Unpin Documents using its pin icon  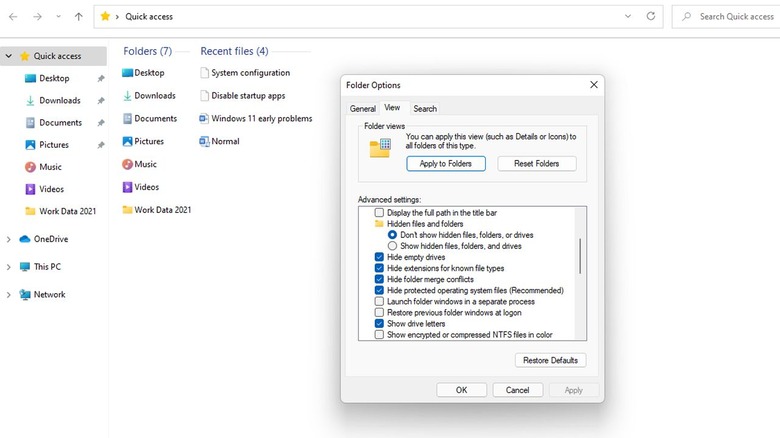pyautogui.click(x=101, y=123)
